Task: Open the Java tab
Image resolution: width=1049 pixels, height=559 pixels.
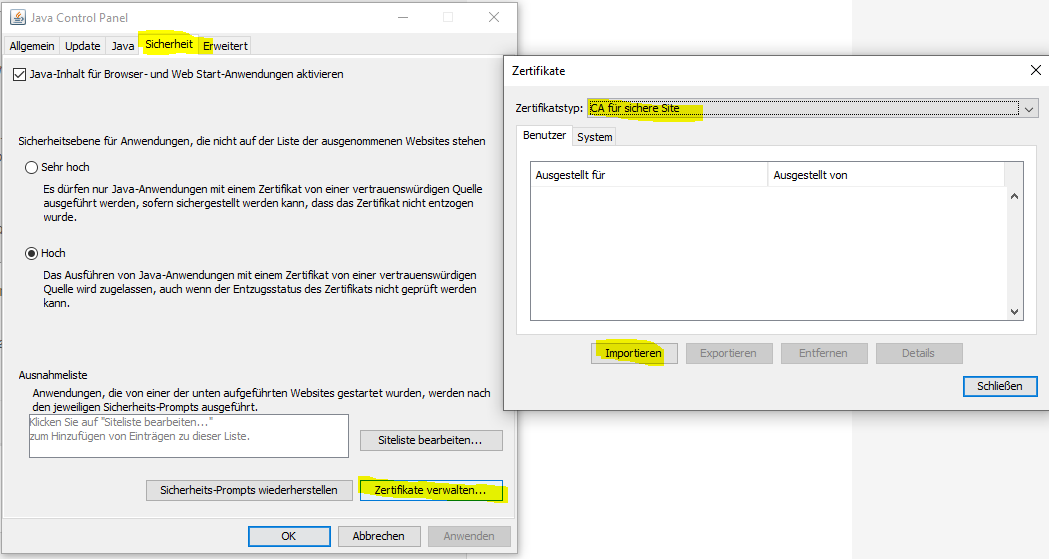Action: pyautogui.click(x=122, y=46)
